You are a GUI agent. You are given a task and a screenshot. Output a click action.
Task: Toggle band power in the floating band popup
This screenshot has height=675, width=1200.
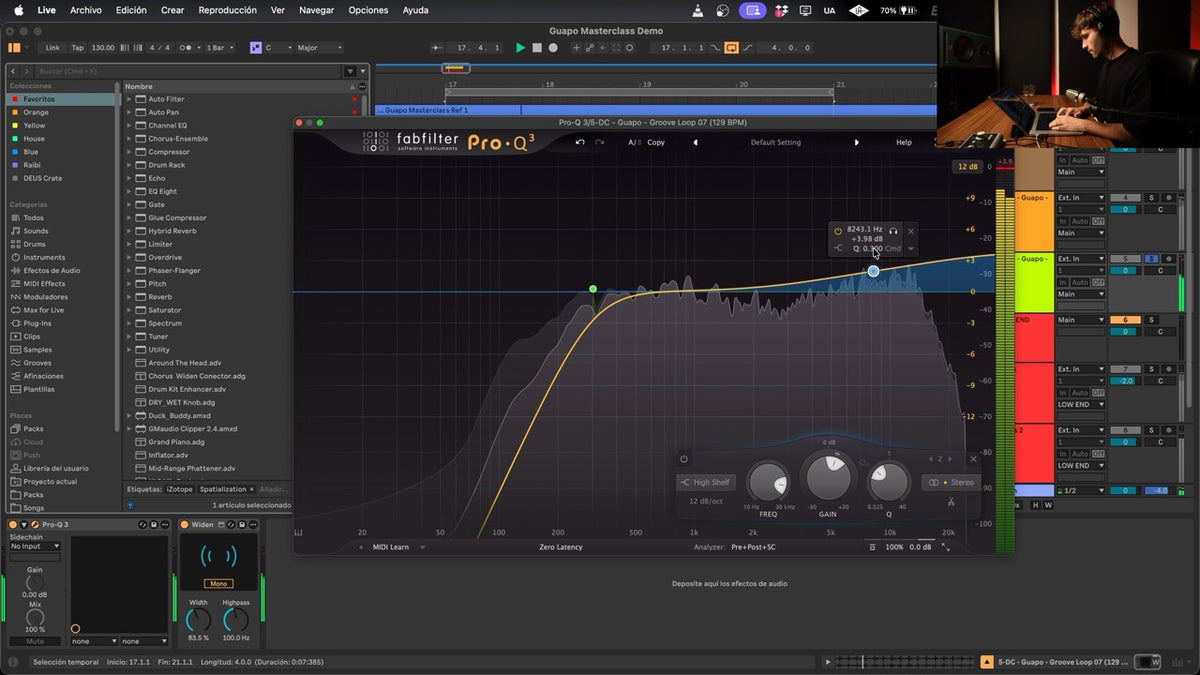coord(838,231)
